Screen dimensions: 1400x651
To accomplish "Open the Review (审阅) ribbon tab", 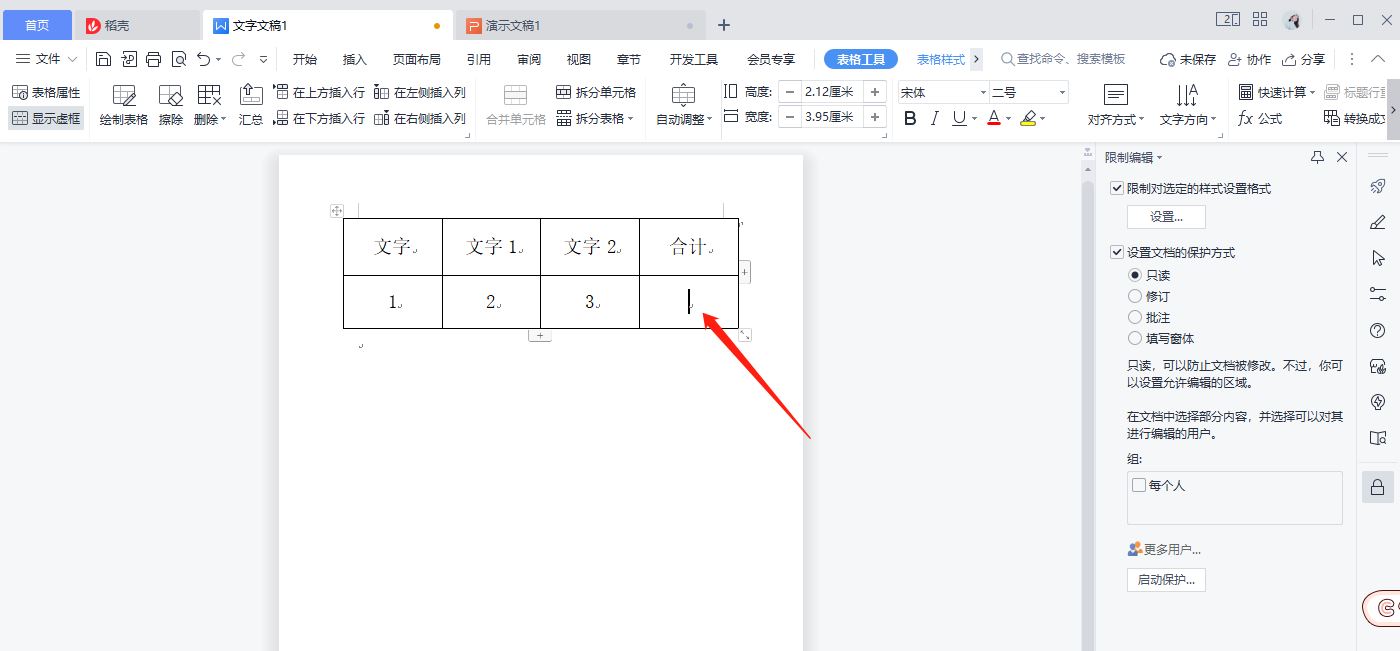I will [529, 59].
